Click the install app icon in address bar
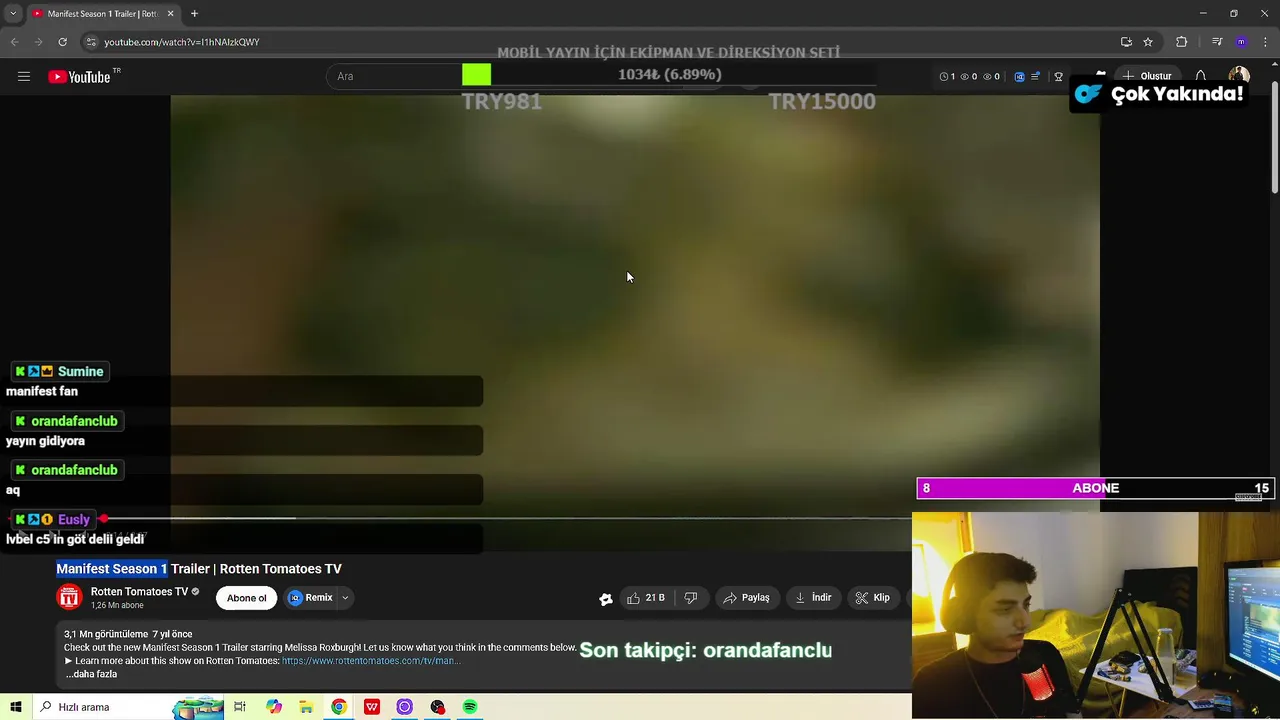 pyautogui.click(x=1126, y=42)
